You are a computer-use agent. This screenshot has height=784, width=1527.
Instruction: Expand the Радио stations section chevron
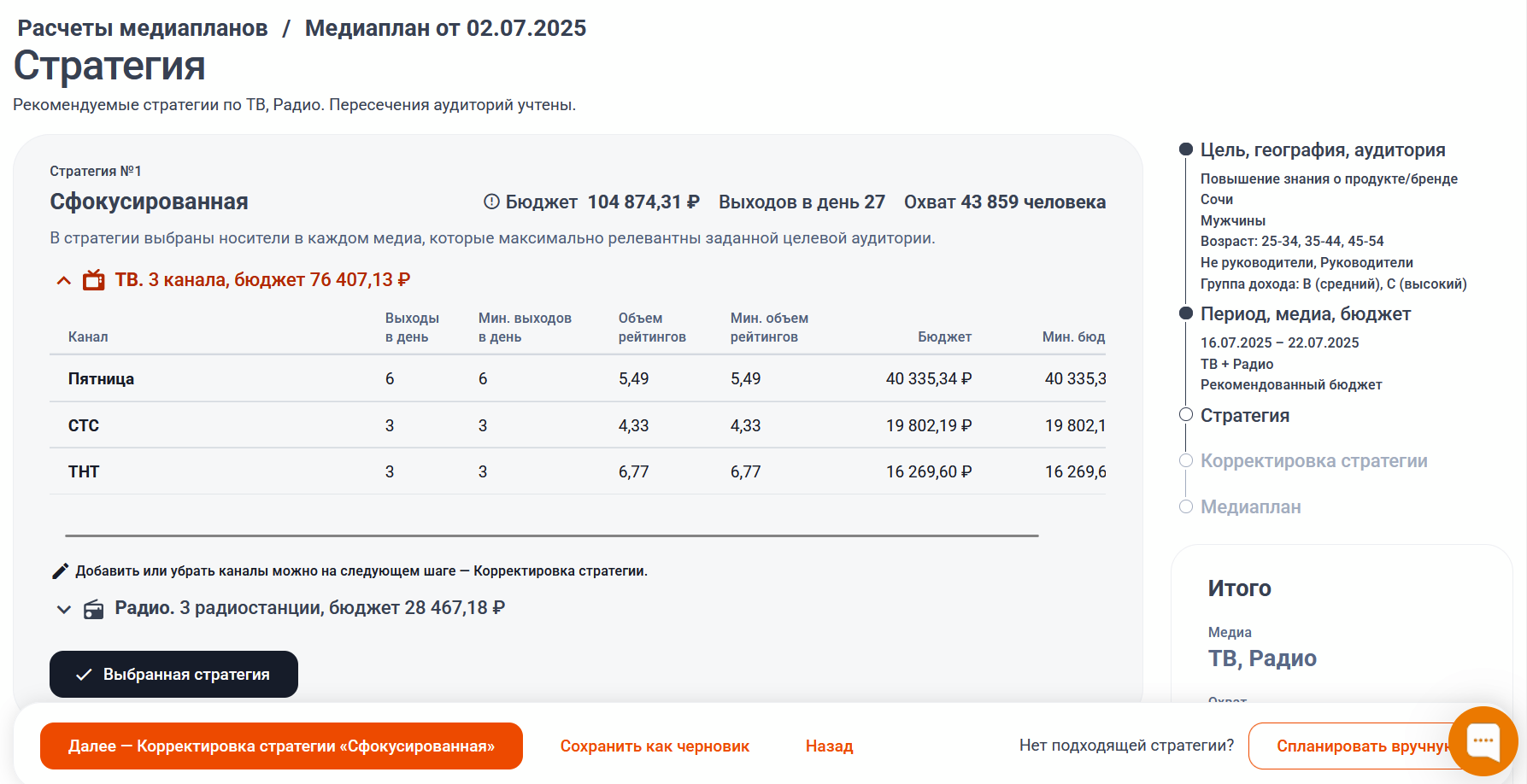[64, 609]
